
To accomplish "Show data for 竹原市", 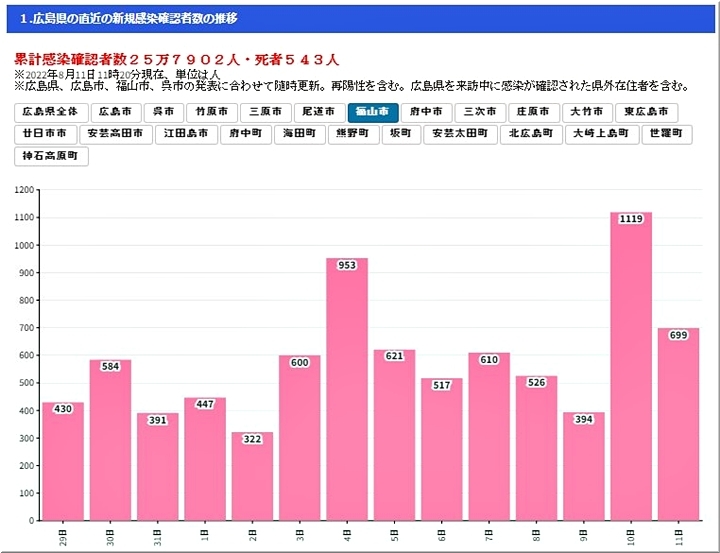I will 211,112.
